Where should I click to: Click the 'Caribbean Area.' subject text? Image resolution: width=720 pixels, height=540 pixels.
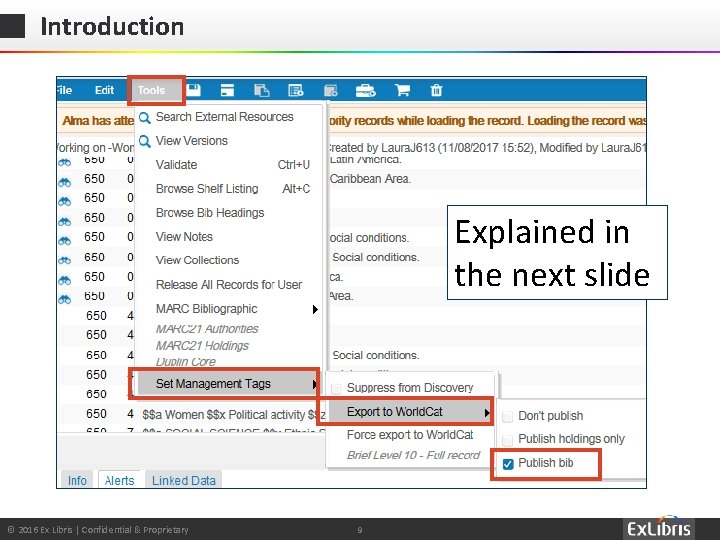point(370,179)
